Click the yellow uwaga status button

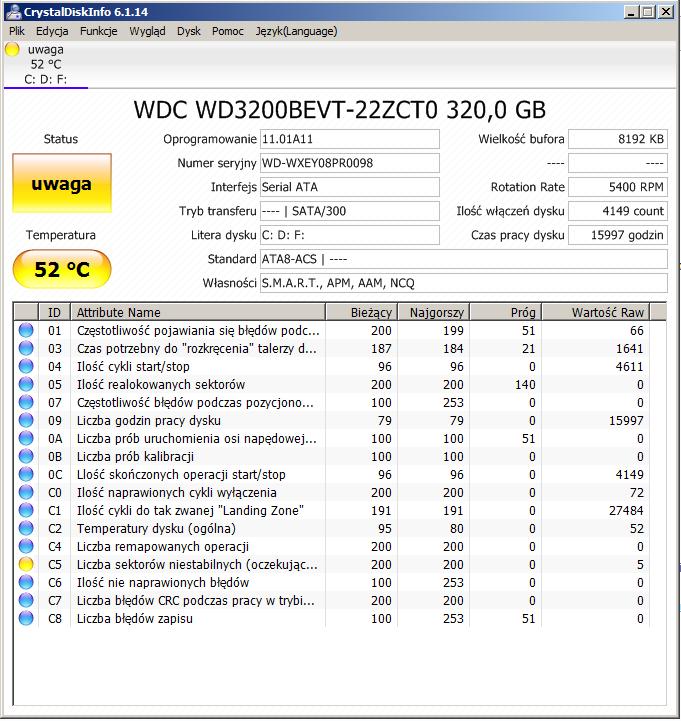(62, 183)
